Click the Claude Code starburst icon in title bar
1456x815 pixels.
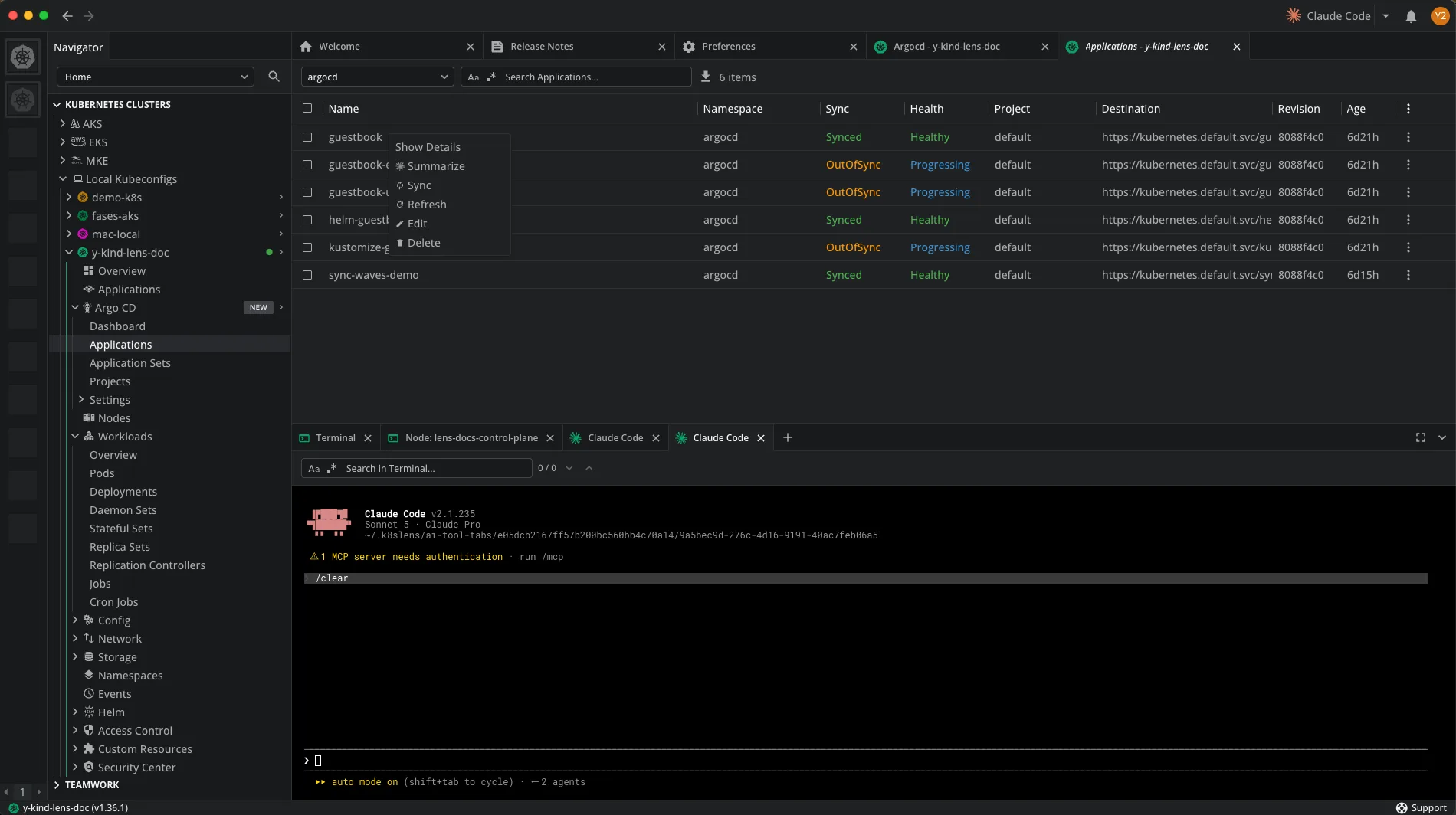1294,15
